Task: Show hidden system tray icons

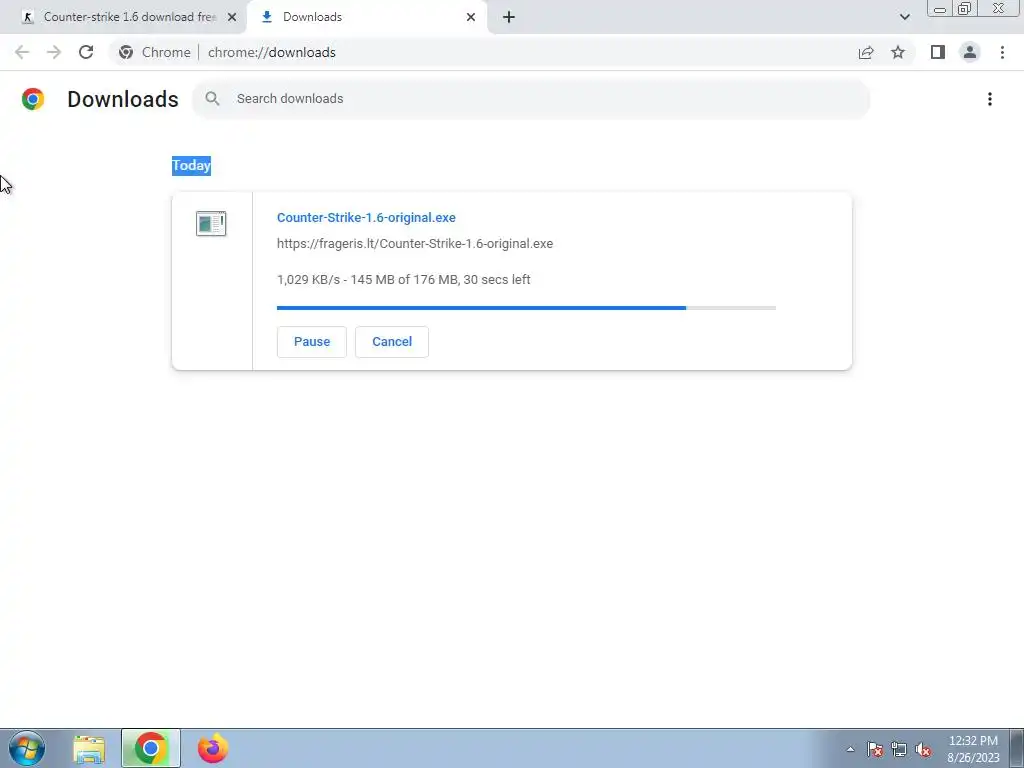Action: tap(850, 749)
